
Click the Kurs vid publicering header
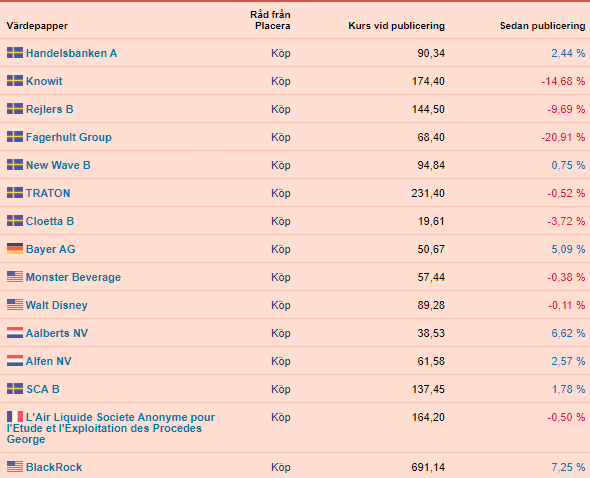tap(397, 26)
